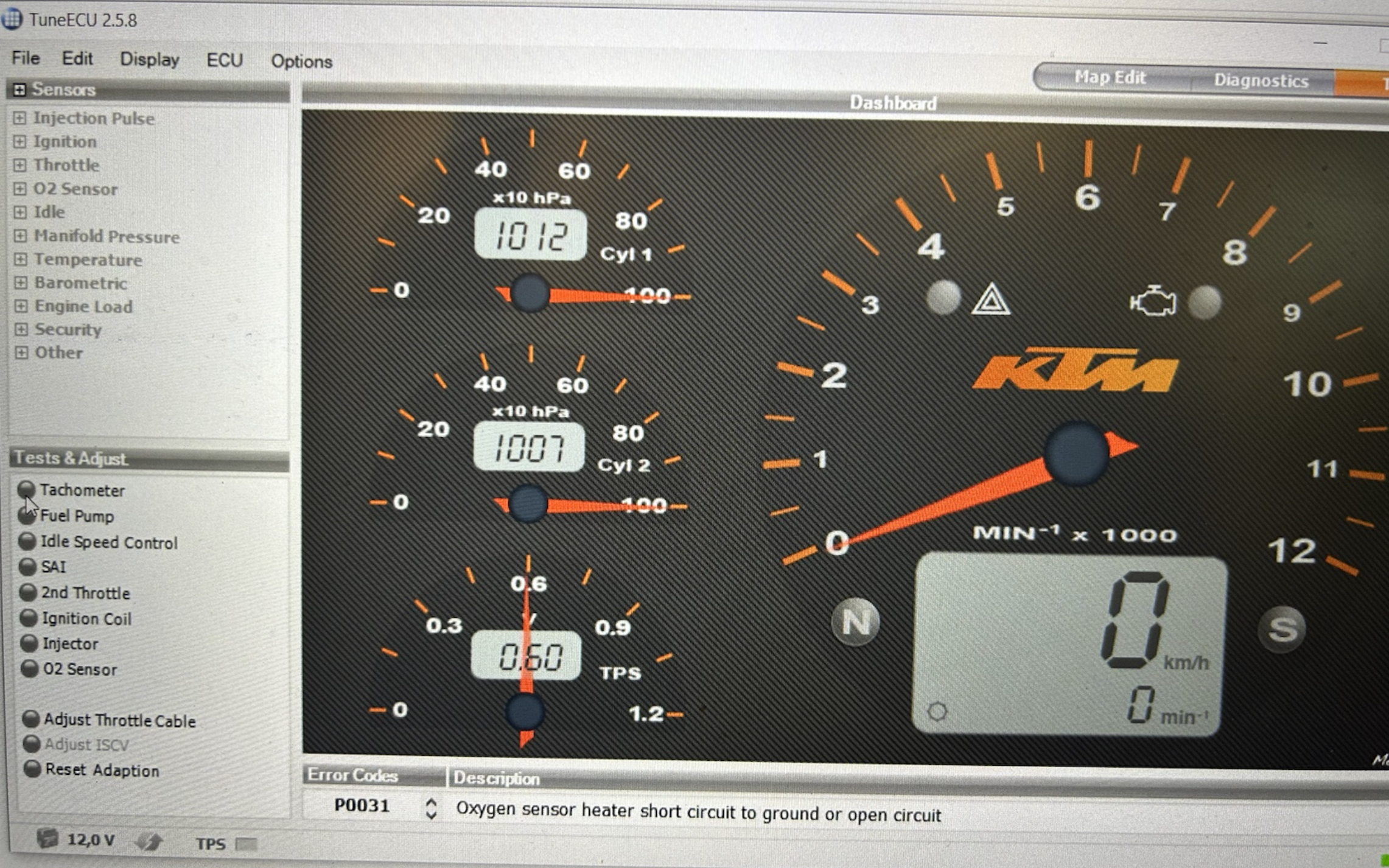Click the grey lamp beside engine icon
This screenshot has height=868, width=1389.
pos(1205,303)
